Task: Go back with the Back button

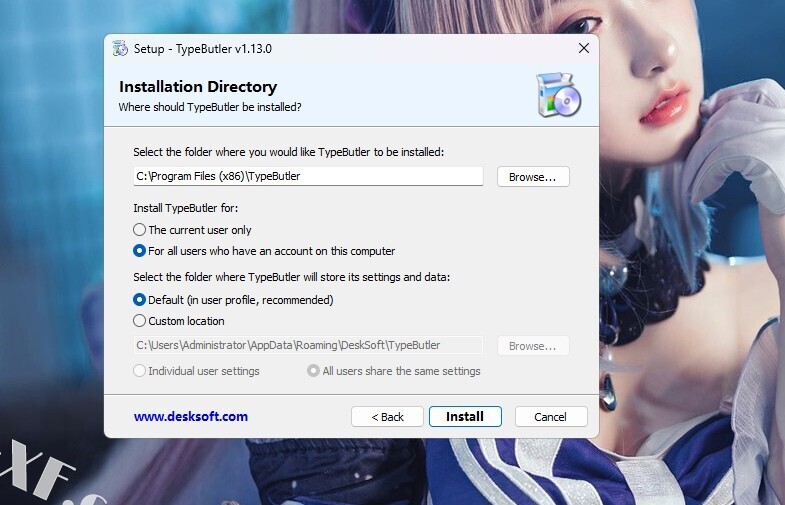Action: 387,416
